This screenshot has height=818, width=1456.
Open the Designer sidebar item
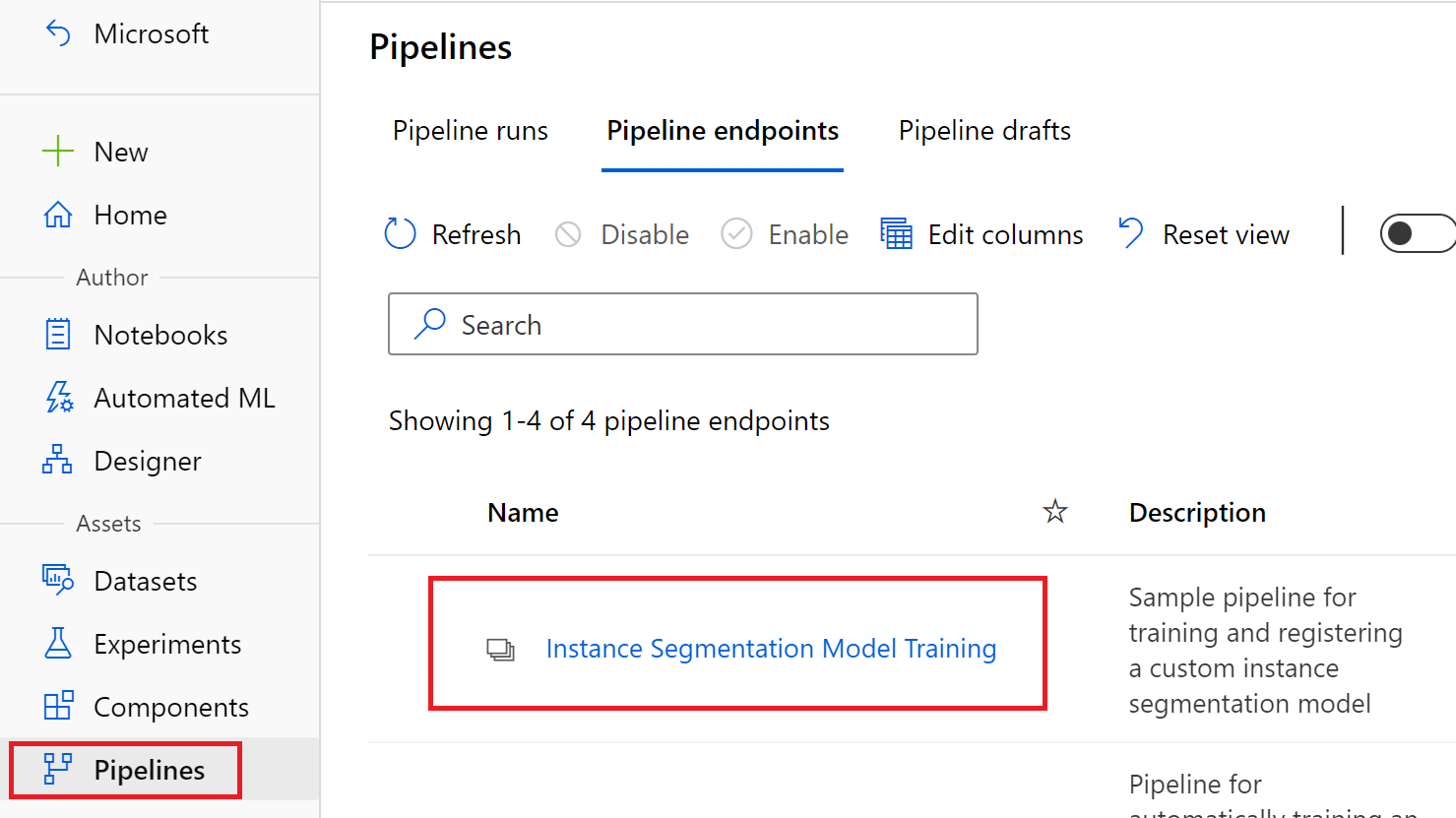[x=148, y=461]
